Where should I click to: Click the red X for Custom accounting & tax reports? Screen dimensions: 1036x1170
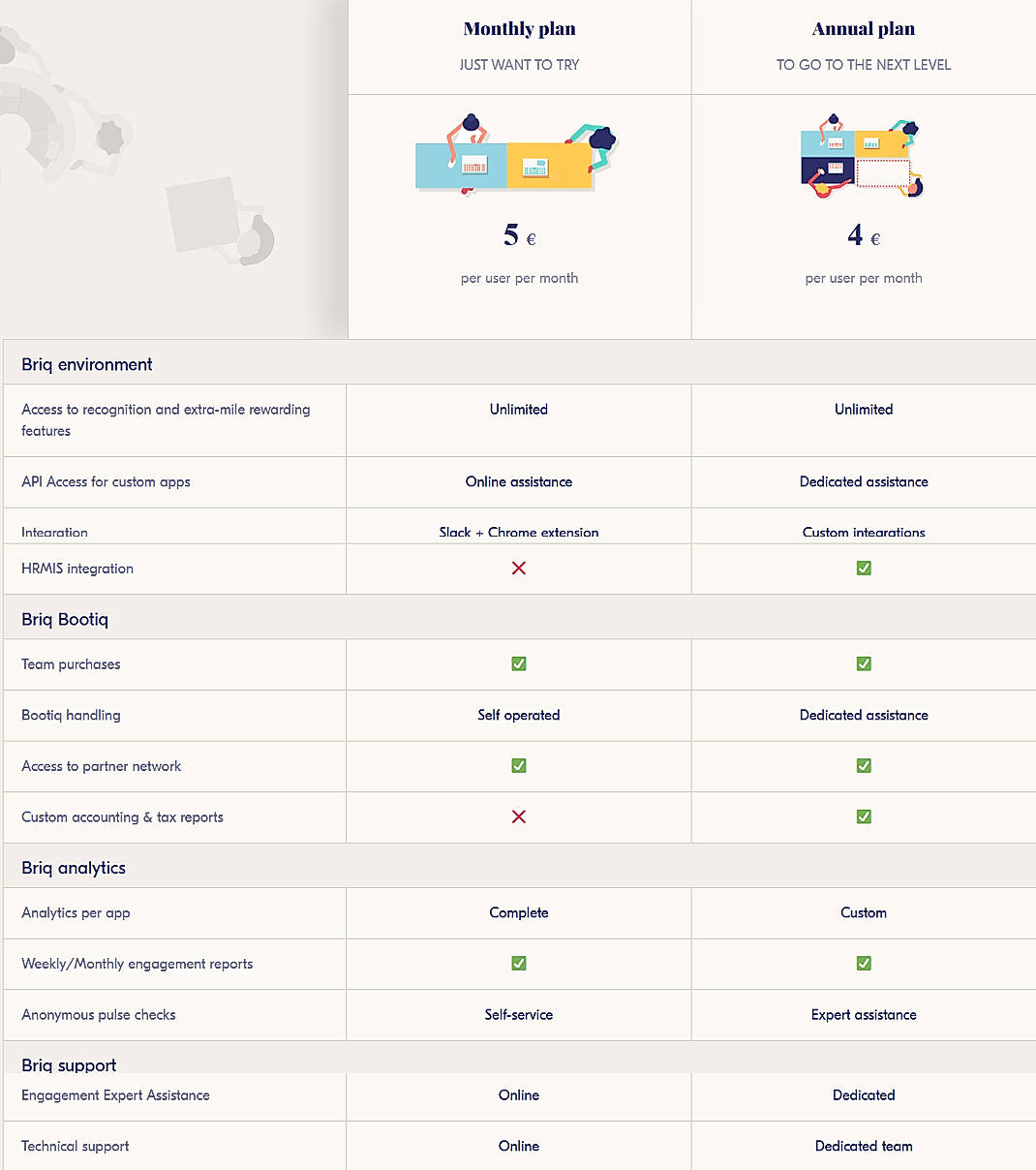518,816
